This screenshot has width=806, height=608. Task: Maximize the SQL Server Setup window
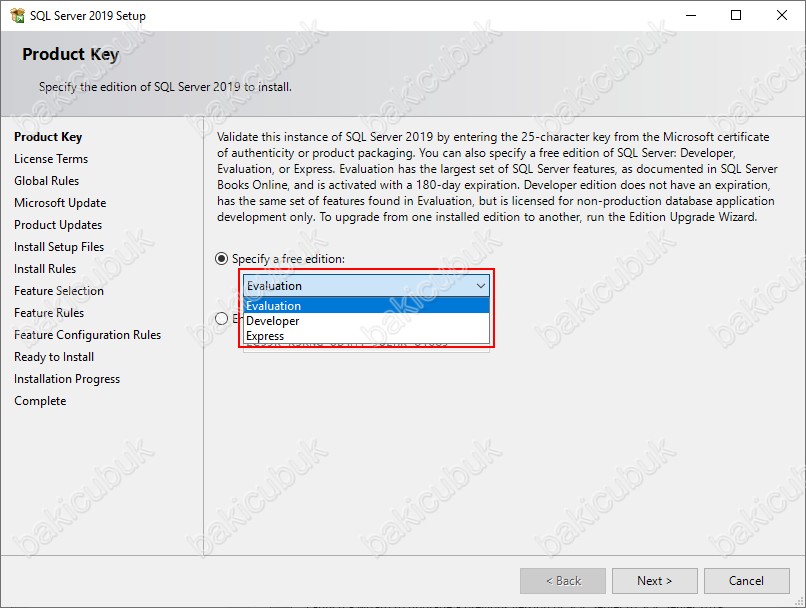[x=736, y=16]
